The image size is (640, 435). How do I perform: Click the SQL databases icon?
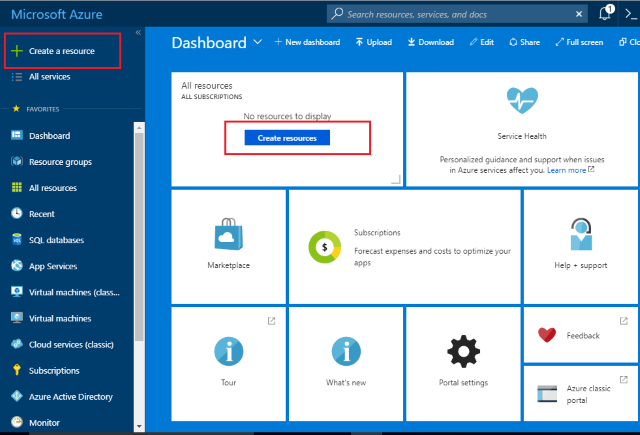point(17,240)
